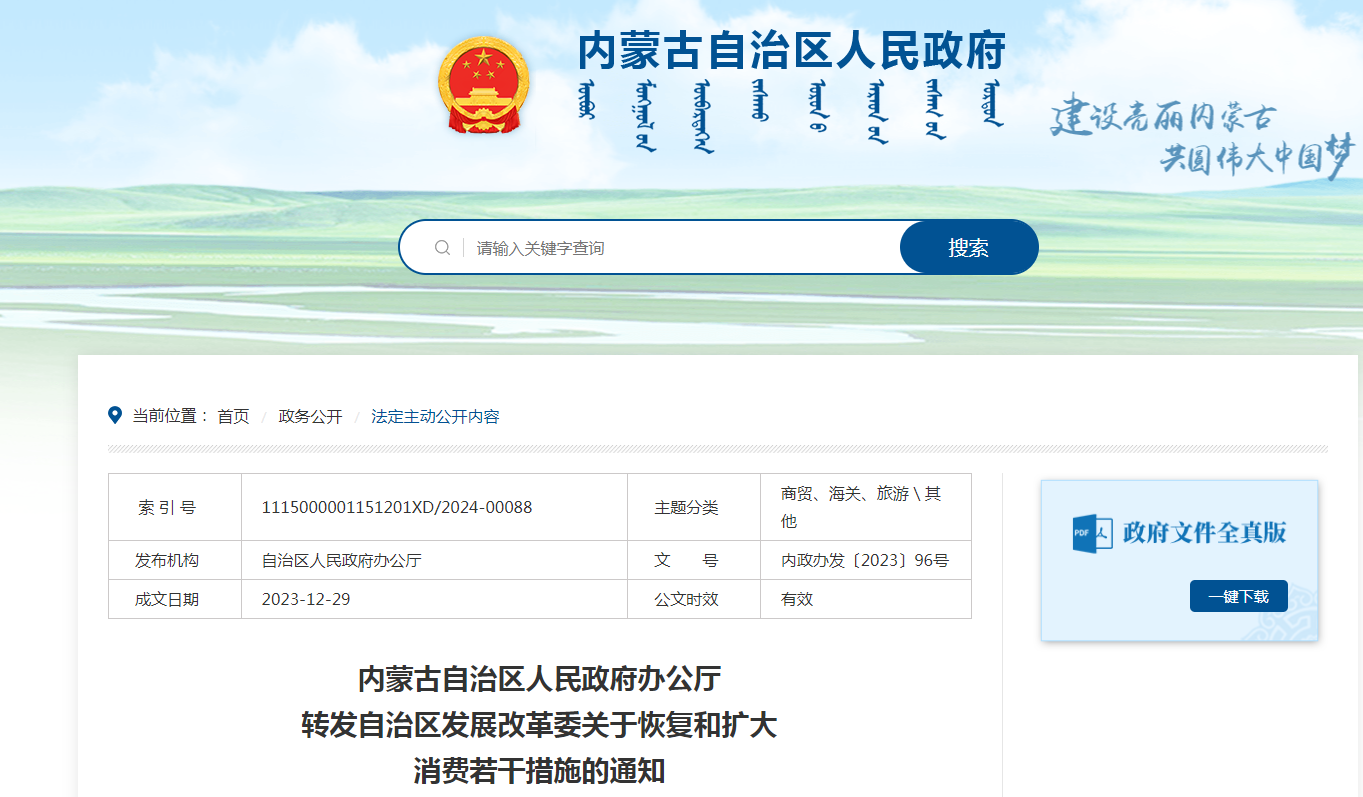The height and width of the screenshot is (797, 1363).
Task: Click the 建设亮丽内蒙古 slogan image
Action: point(1200,140)
